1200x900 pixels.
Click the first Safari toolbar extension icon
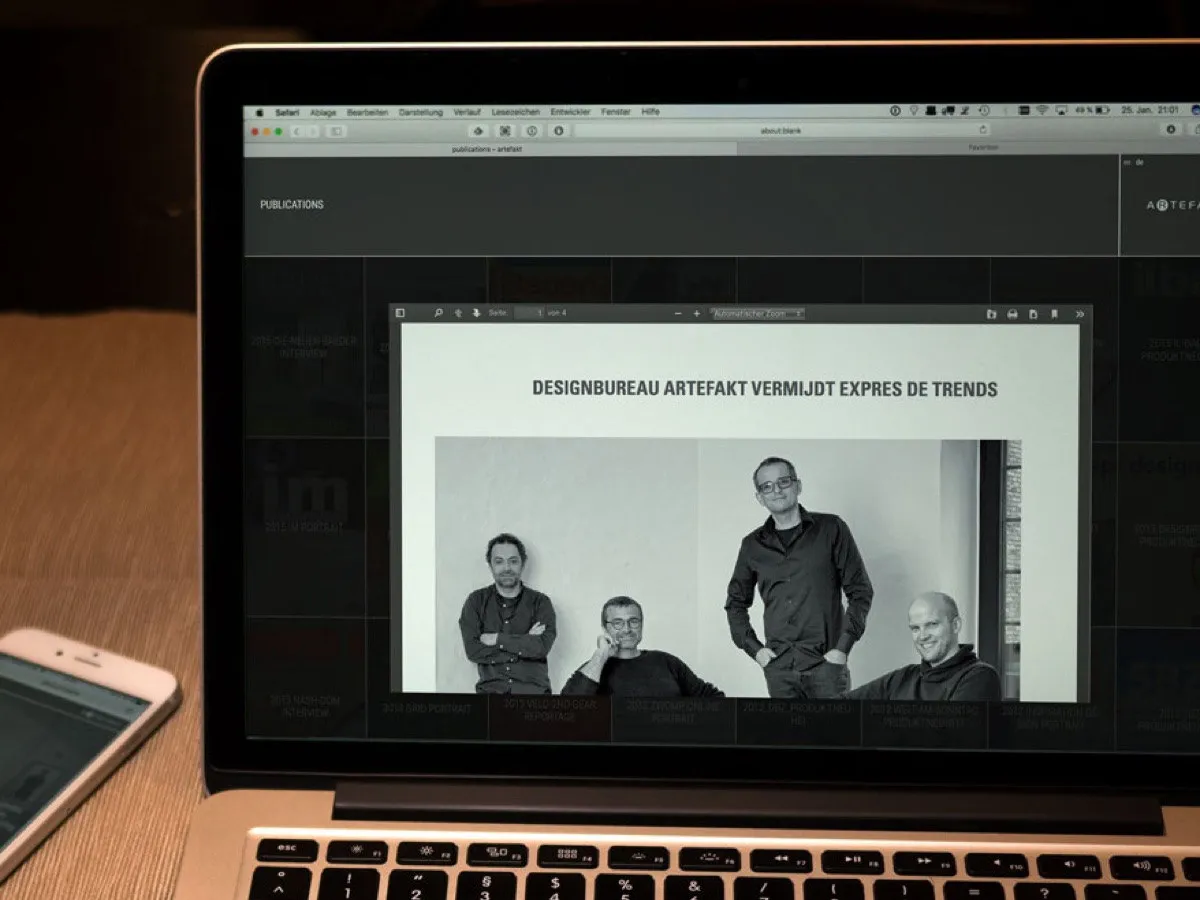478,131
